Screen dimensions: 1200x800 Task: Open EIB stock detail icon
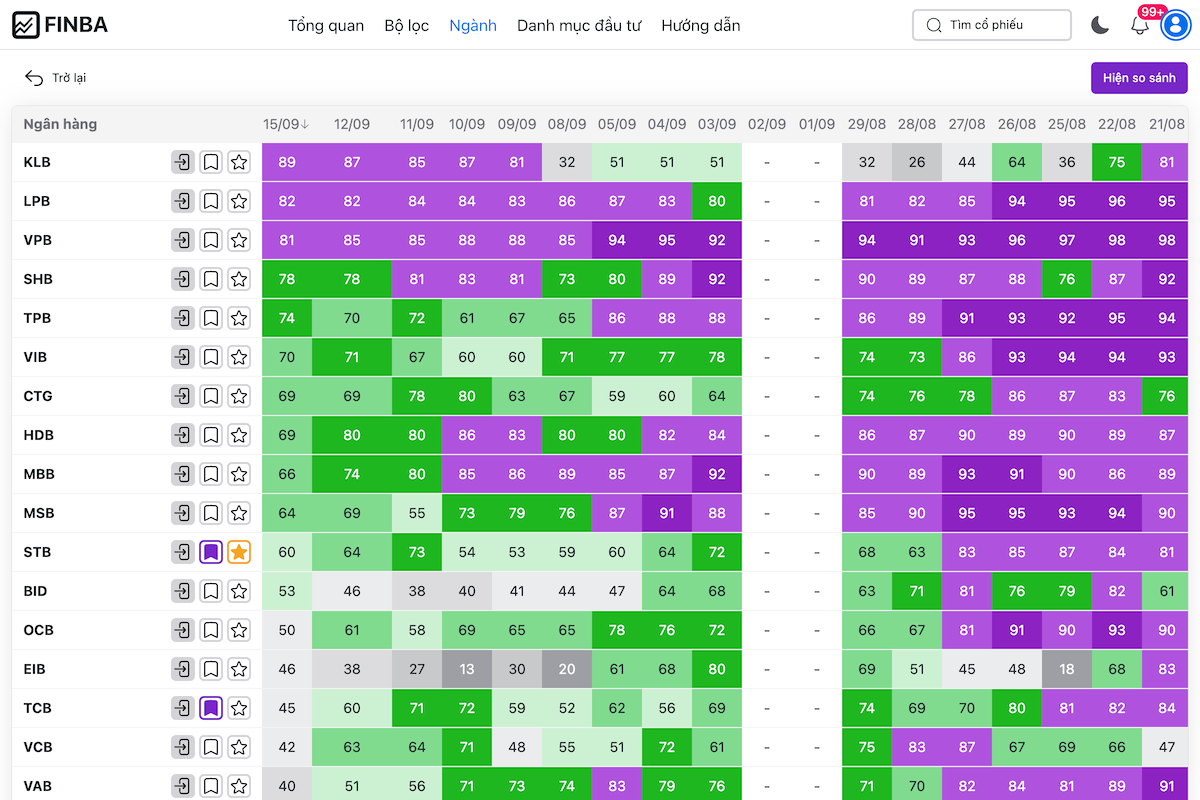182,669
